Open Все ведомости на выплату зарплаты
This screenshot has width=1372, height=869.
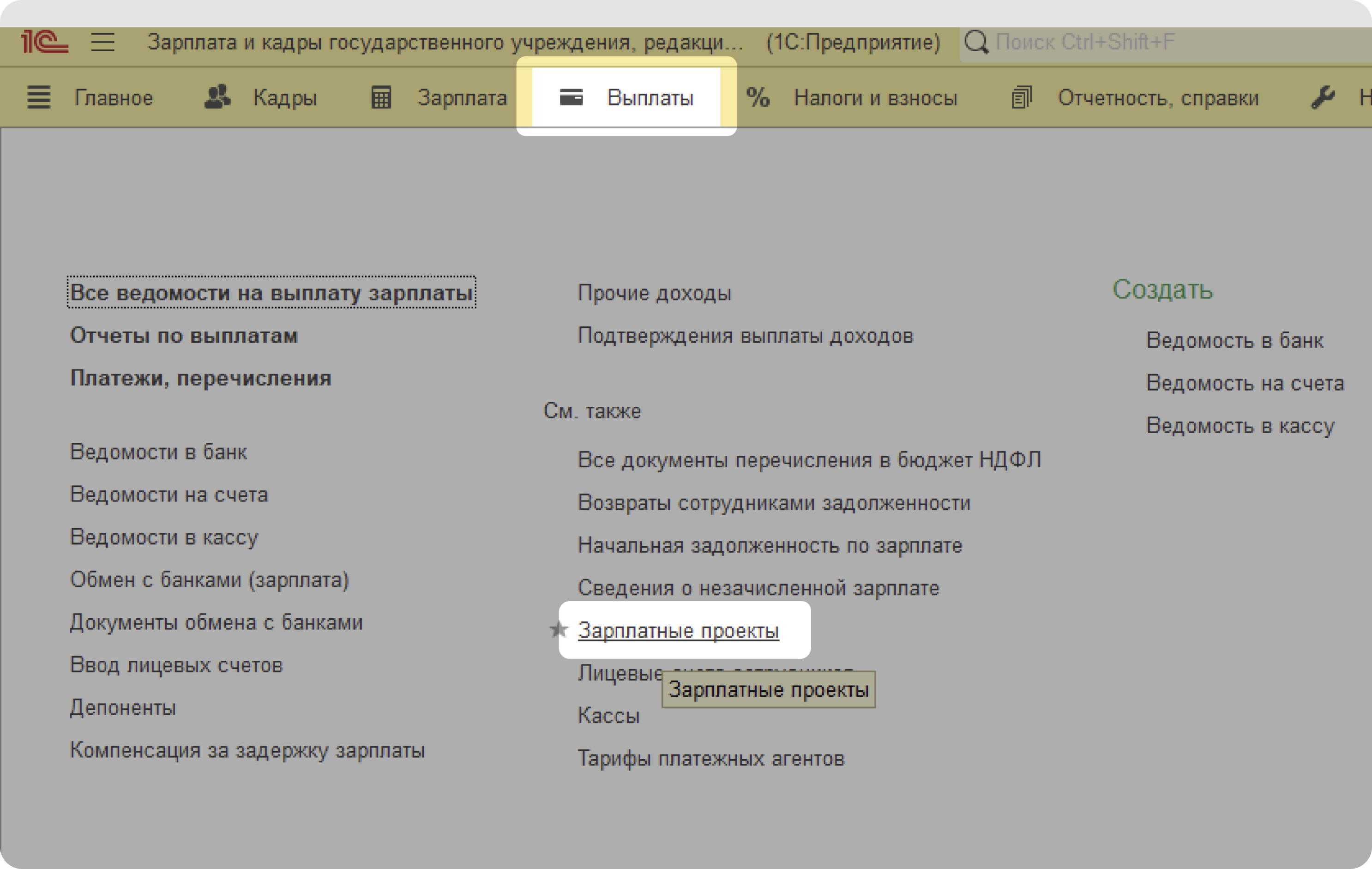tap(271, 293)
